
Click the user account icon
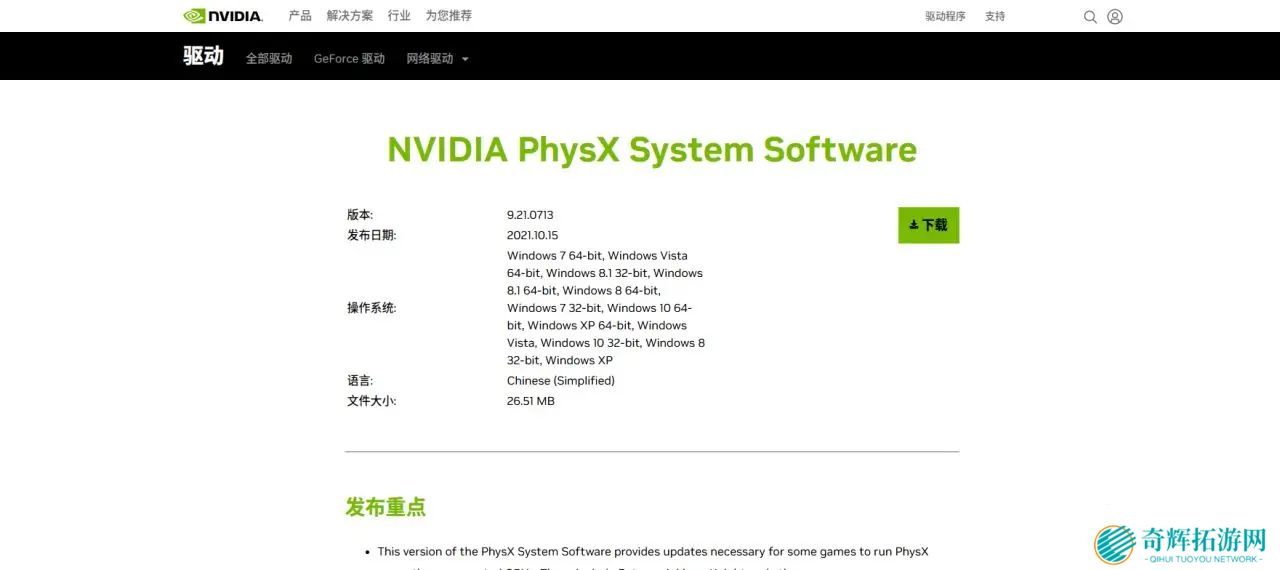tap(1115, 17)
